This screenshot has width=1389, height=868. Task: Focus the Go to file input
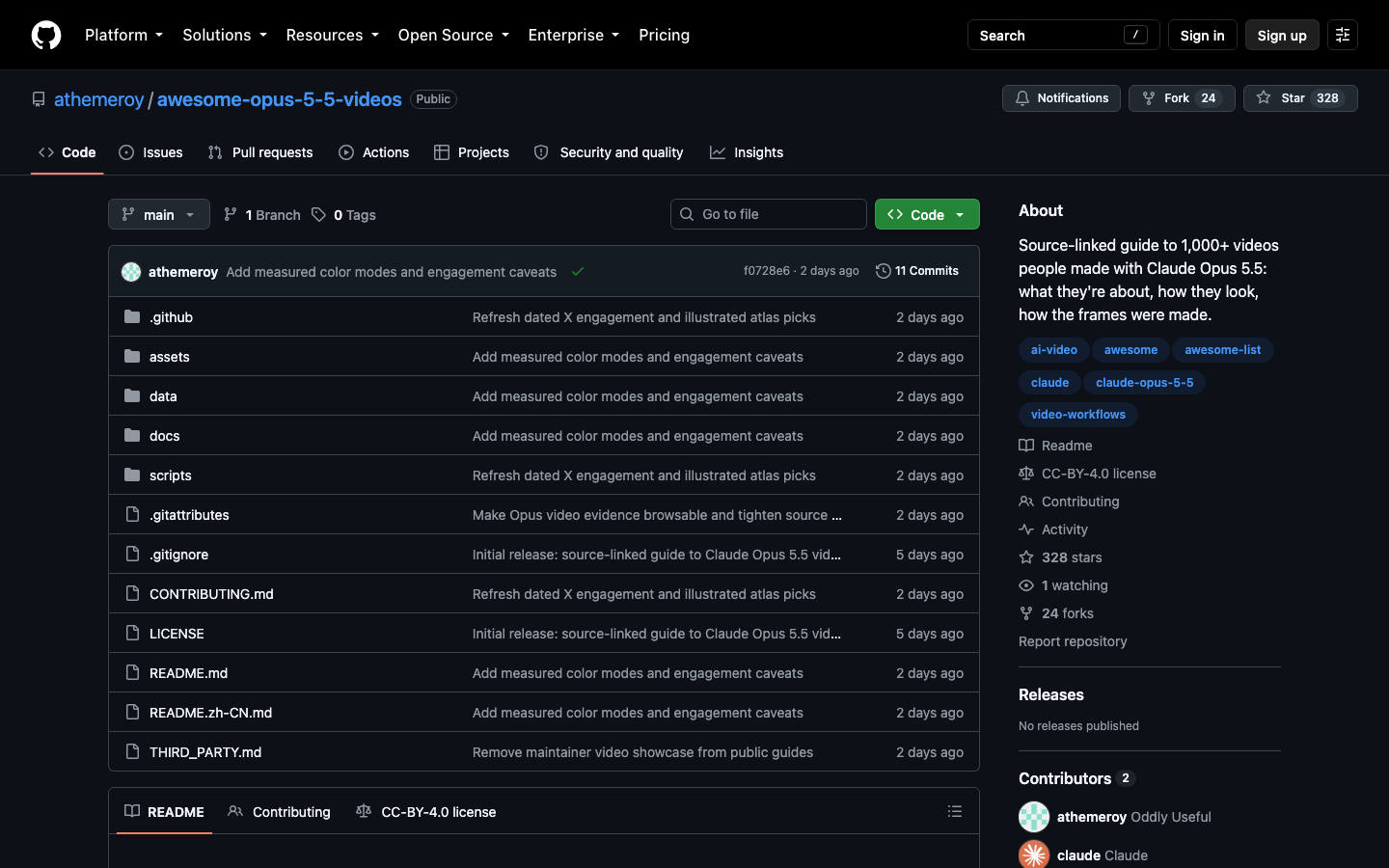tap(768, 214)
